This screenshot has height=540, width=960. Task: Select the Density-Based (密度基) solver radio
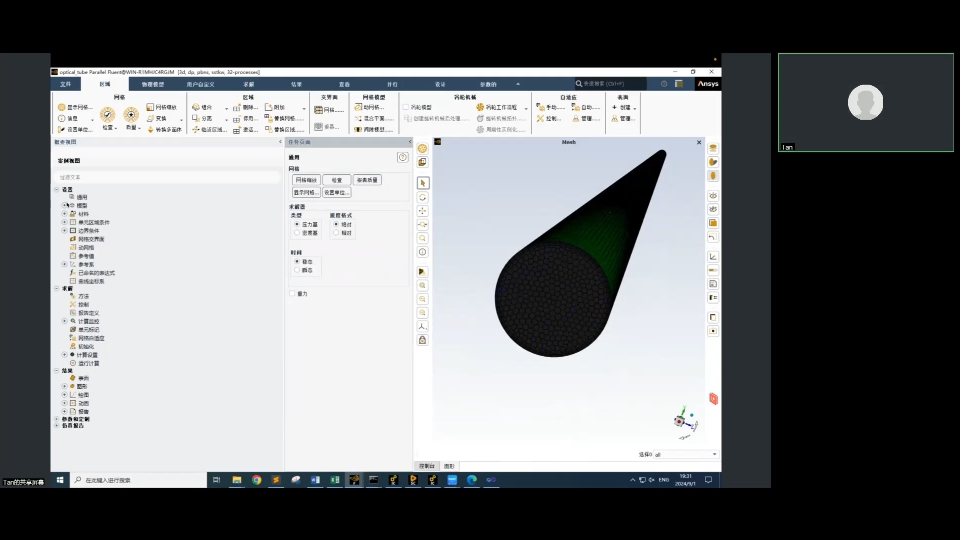pos(297,233)
